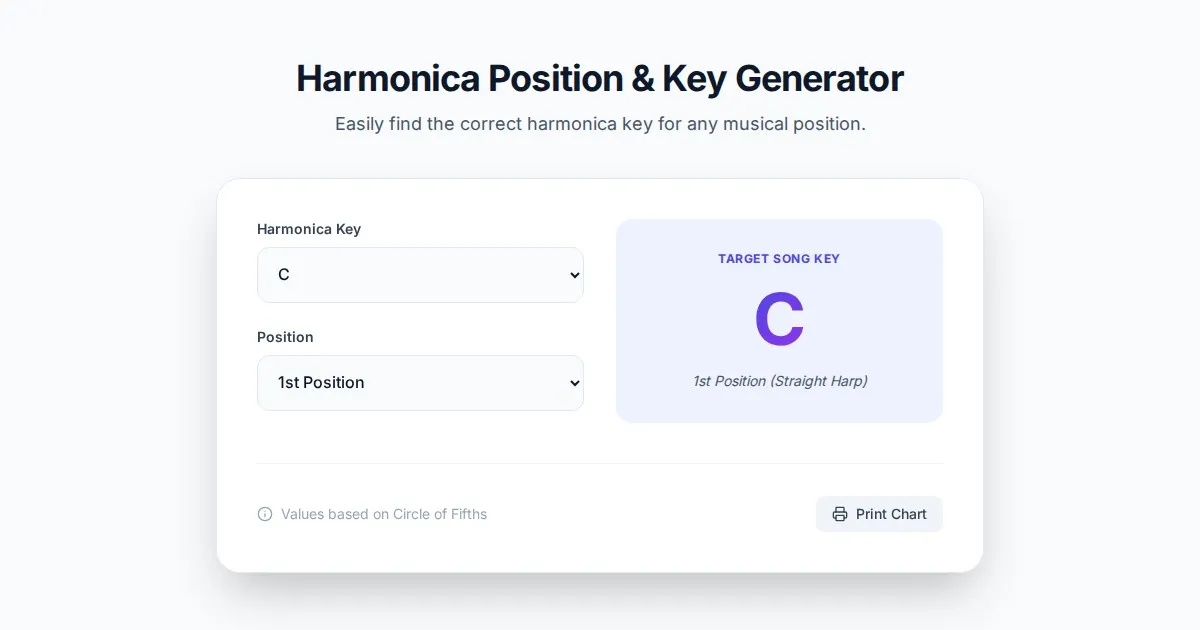Screen dimensions: 1200x630
Task: Click the "Position" field label
Action: (x=285, y=337)
